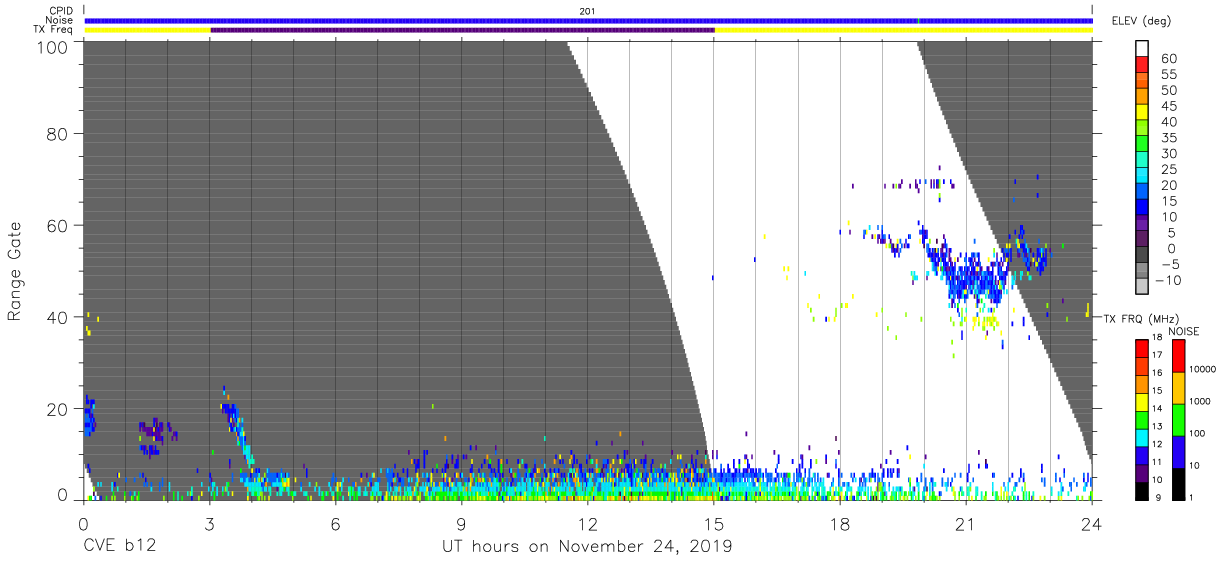Select the 6 UT hour tick label

tap(335, 523)
